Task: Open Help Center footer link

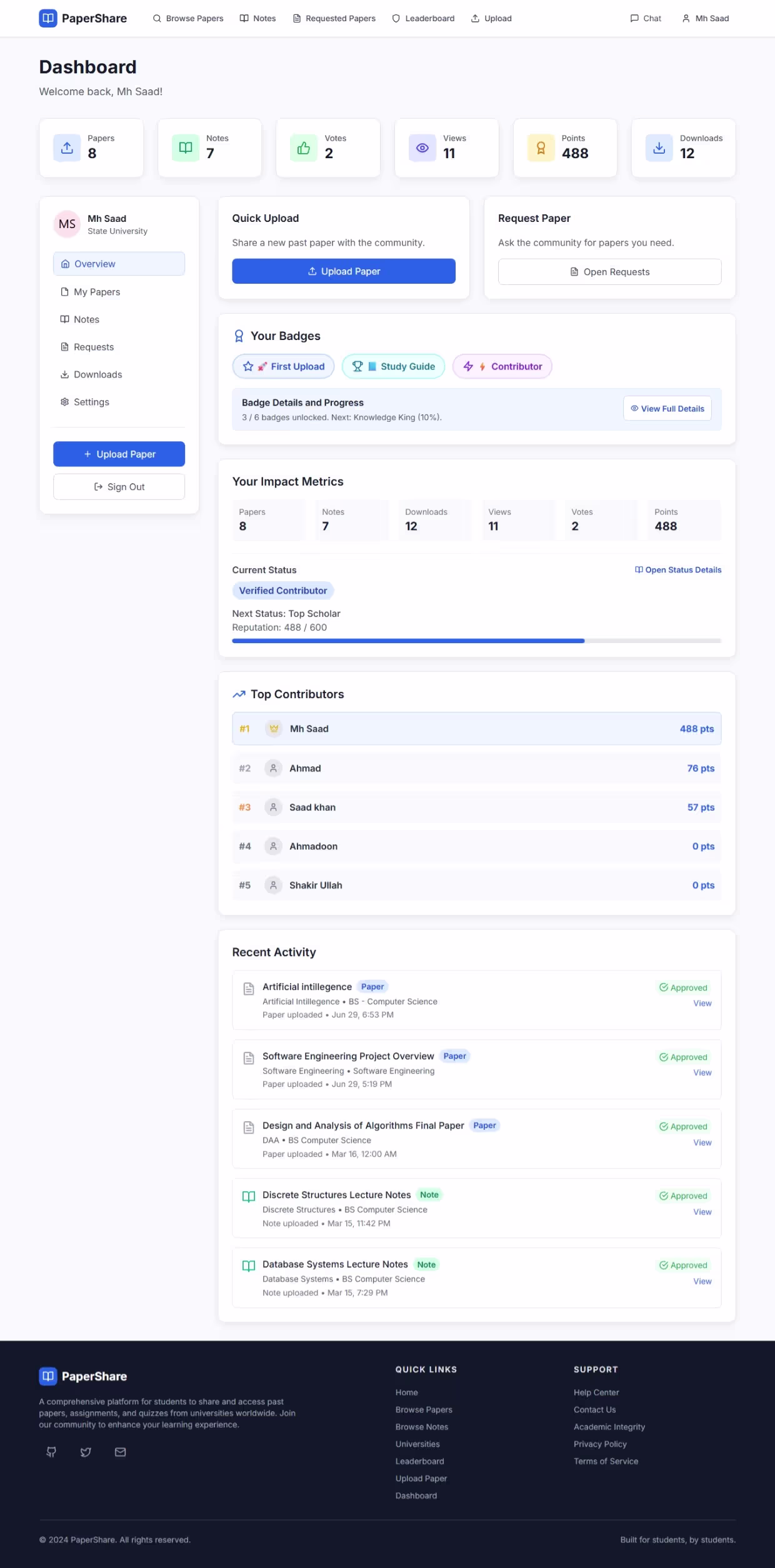Action: (x=596, y=1392)
